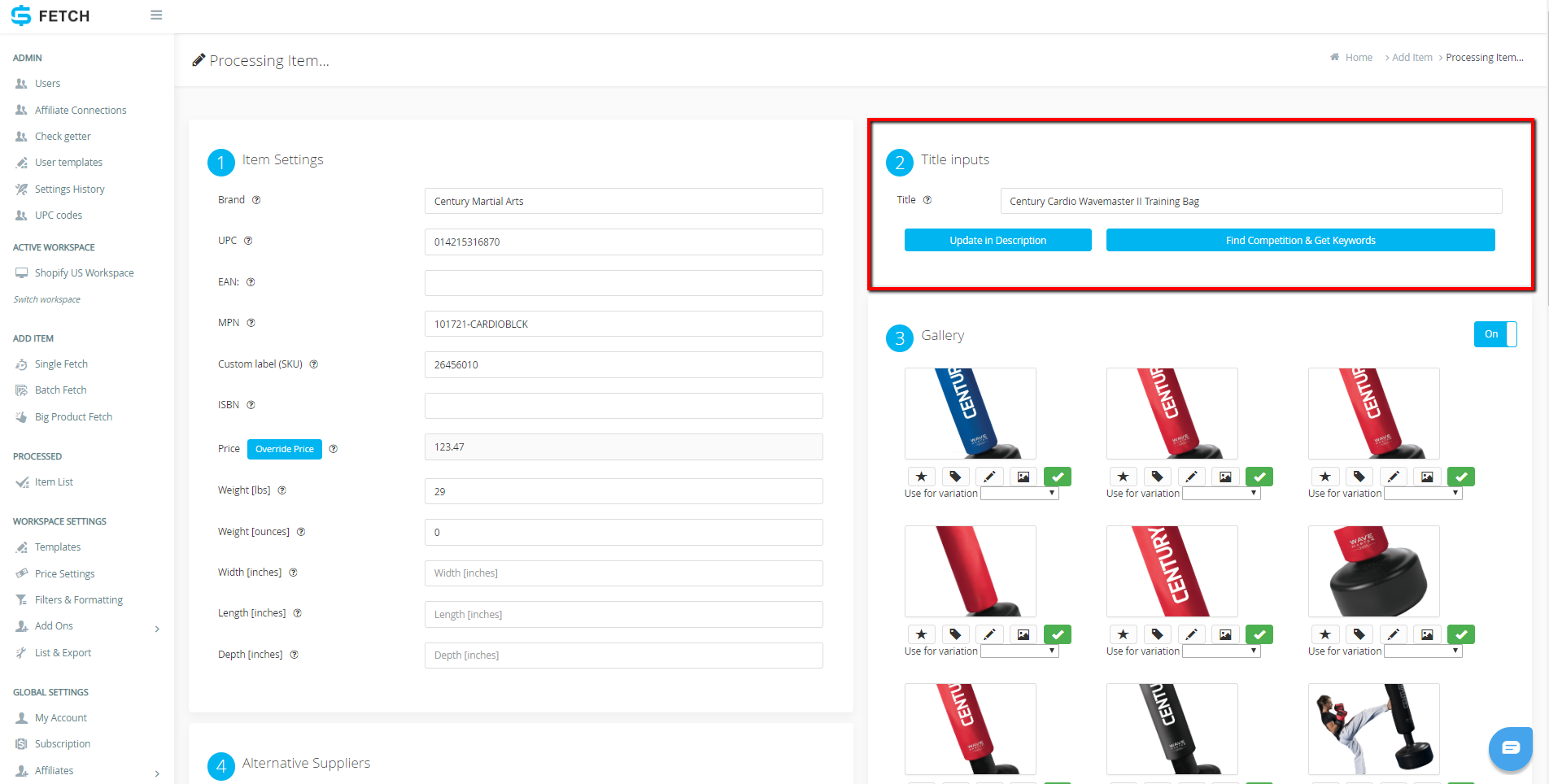This screenshot has height=784, width=1549.
Task: Click Add Item breadcrumb link
Action: (x=1412, y=57)
